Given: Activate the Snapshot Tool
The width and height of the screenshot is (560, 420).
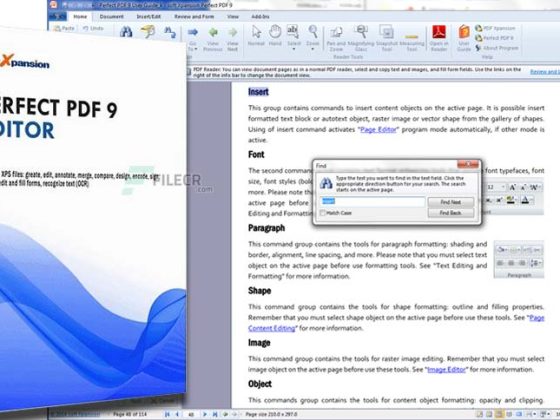Looking at the screenshot, I should click(x=387, y=39).
